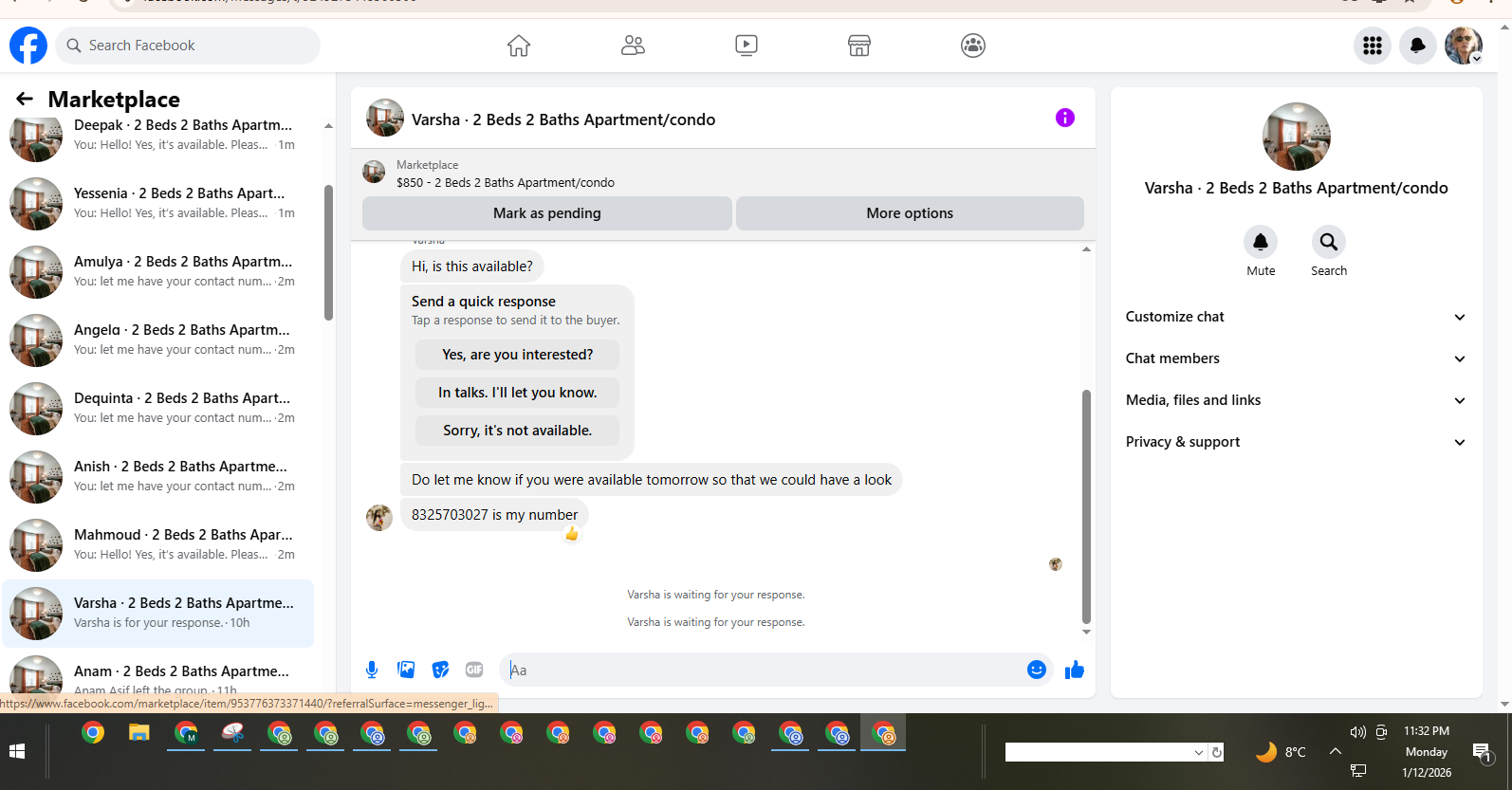
Task: Open the Friends icon in top navigation
Action: (633, 46)
